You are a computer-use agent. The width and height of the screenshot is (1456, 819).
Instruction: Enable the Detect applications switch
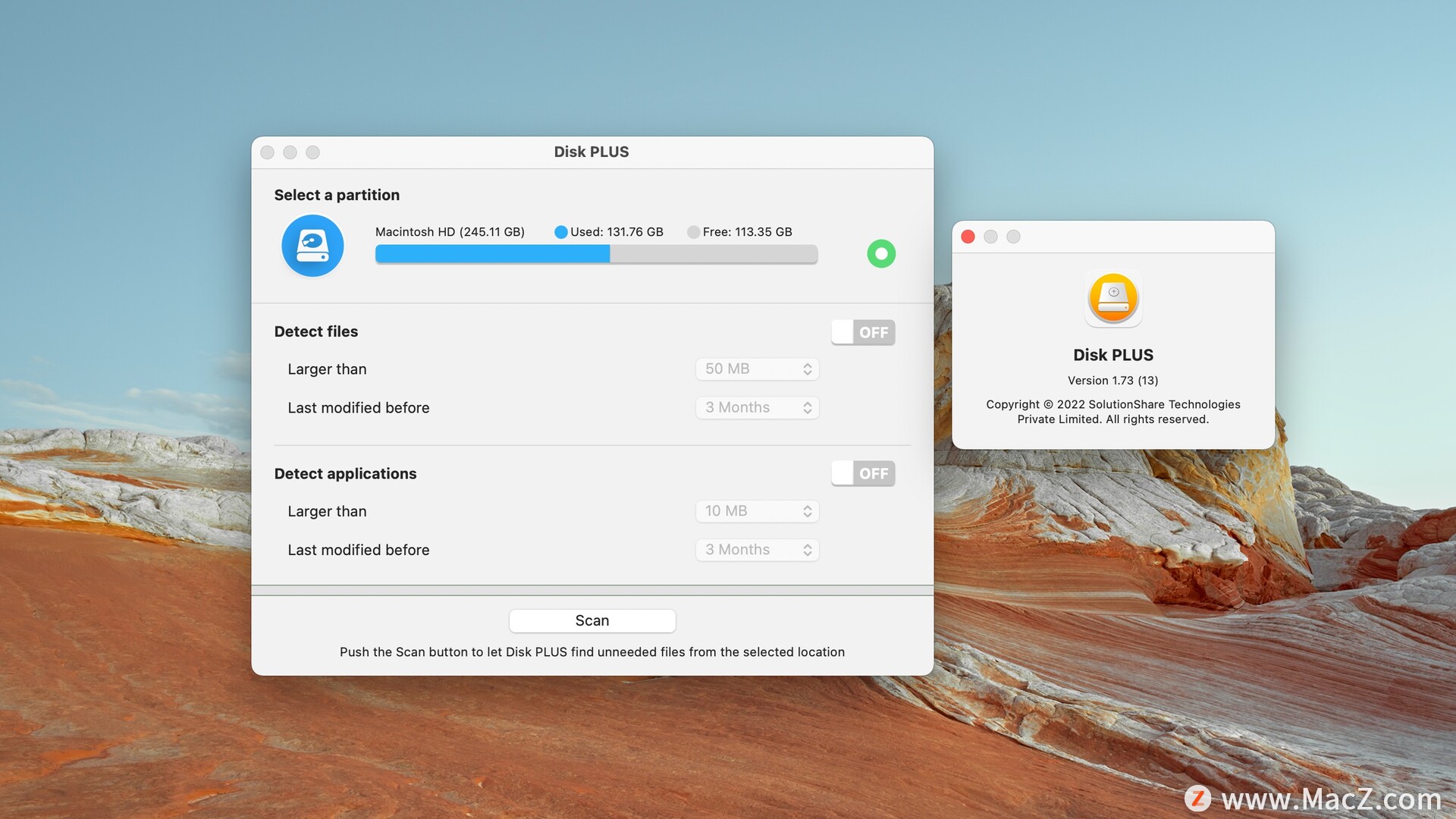click(x=863, y=474)
